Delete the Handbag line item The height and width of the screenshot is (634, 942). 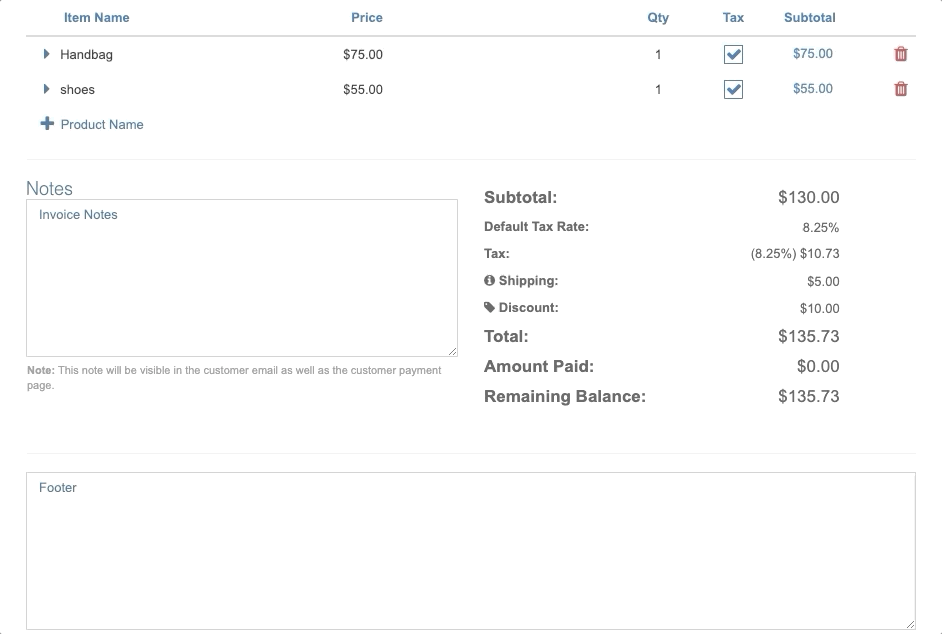(x=901, y=54)
